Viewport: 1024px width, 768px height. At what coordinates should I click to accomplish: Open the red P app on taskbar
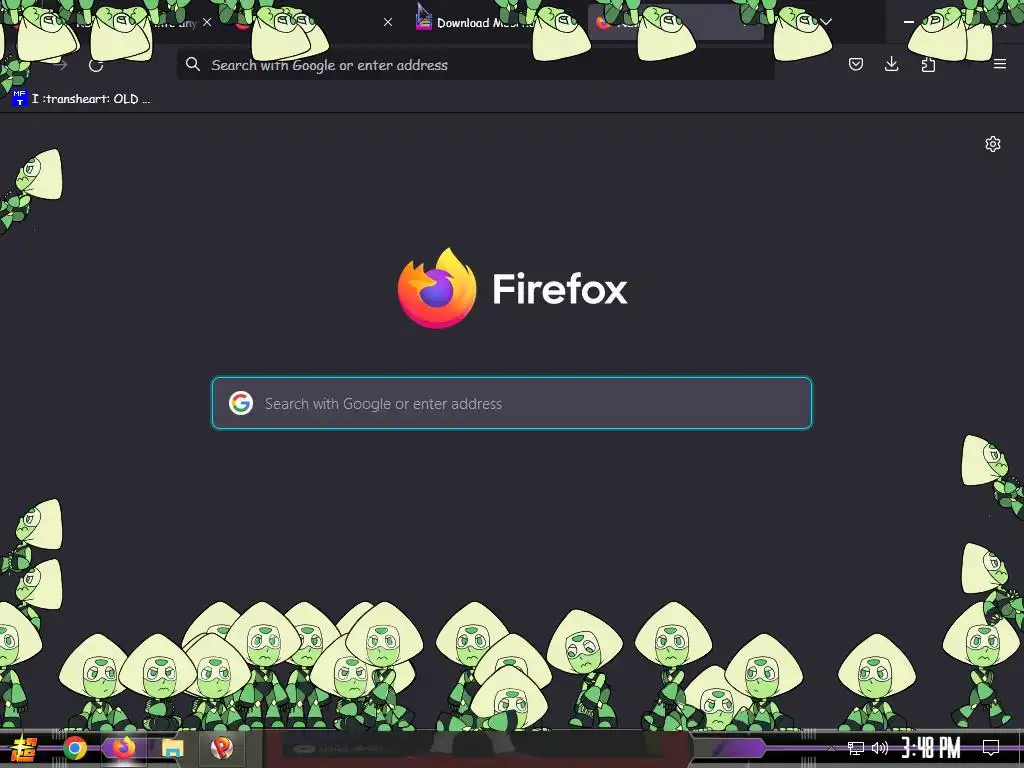tap(222, 748)
